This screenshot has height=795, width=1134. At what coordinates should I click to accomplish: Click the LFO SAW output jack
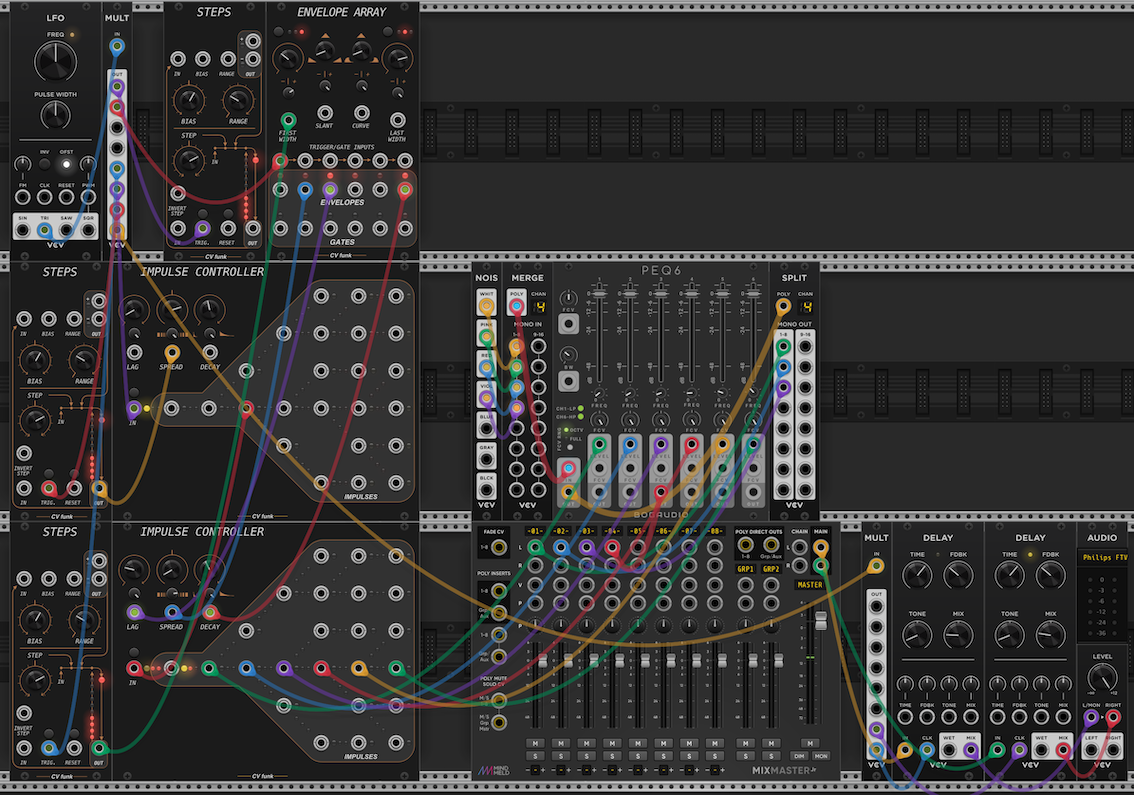(x=67, y=231)
